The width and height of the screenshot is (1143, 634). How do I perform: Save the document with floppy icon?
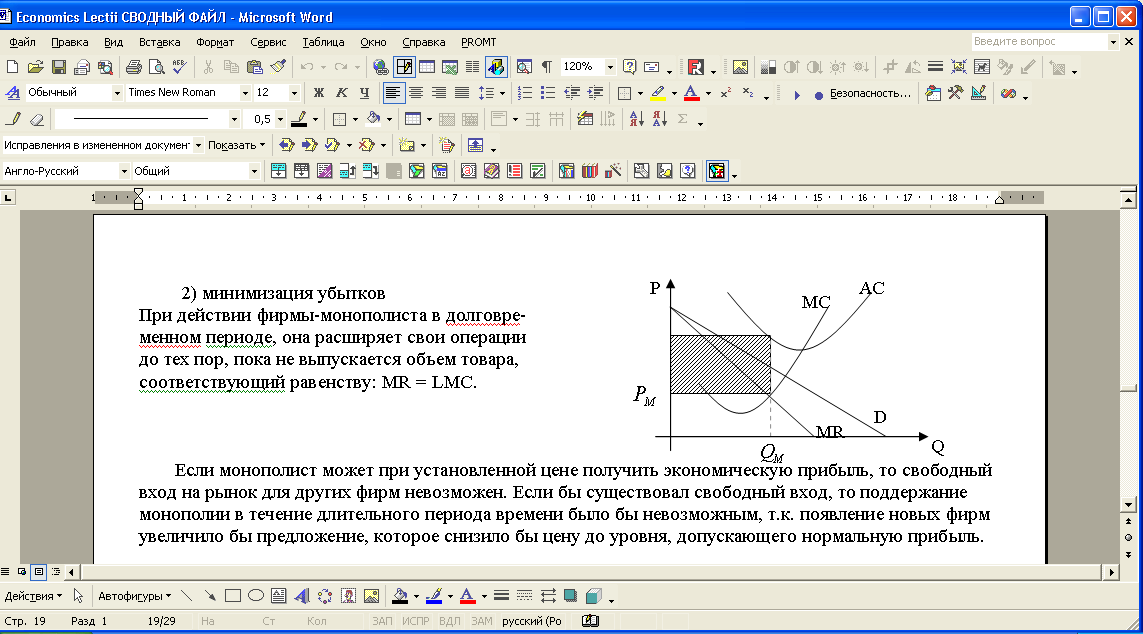58,67
